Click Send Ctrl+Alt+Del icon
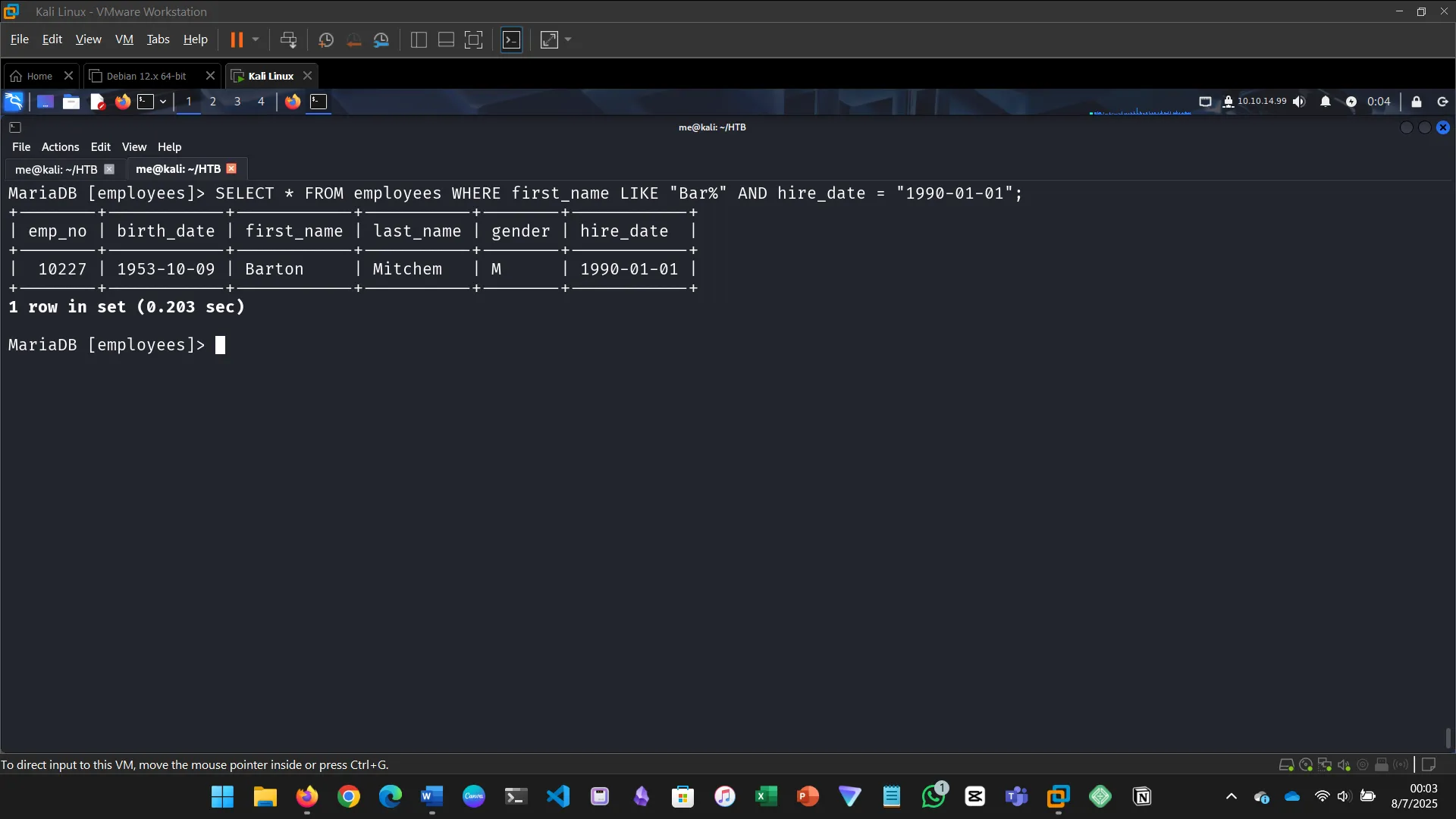Viewport: 1456px width, 819px height. coord(288,39)
